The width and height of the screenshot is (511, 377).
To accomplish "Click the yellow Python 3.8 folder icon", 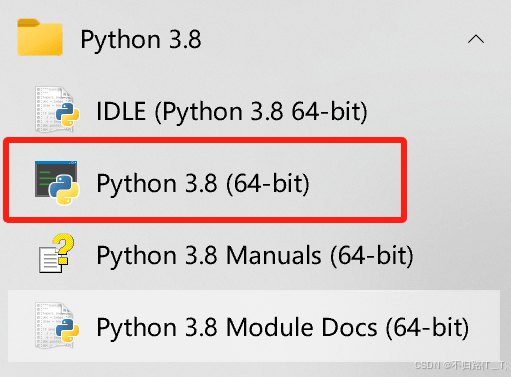I will (40, 37).
